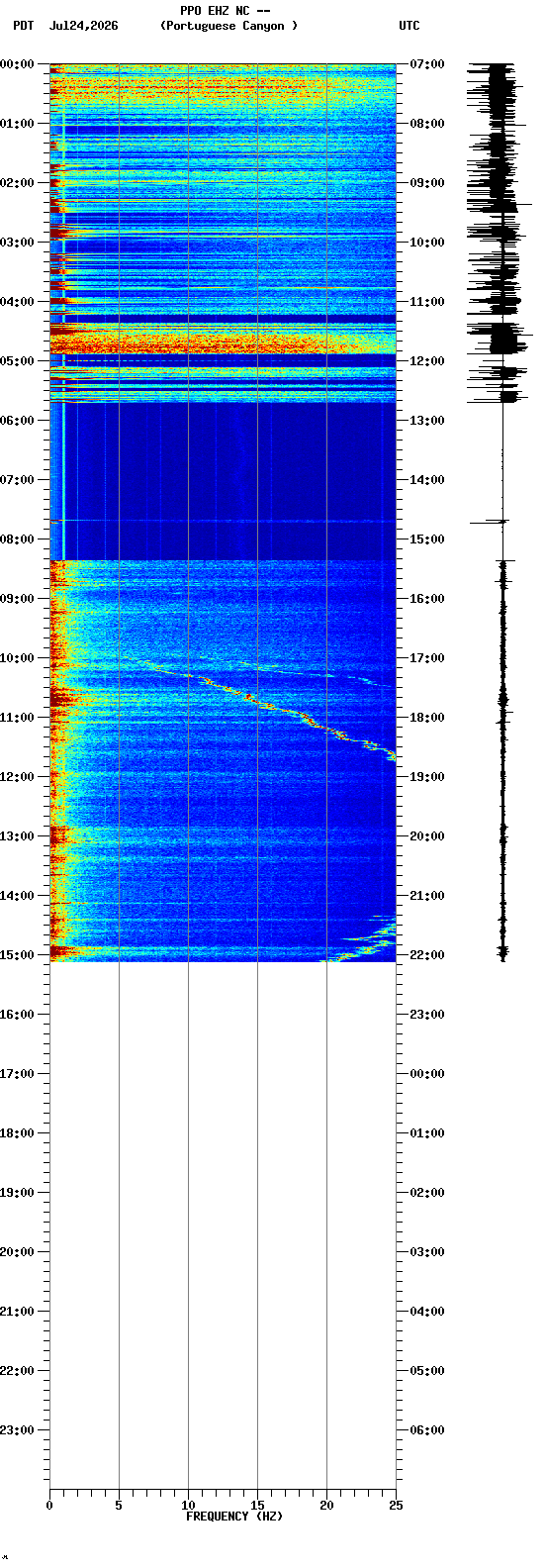Click the 25 Hz frequency tick label

click(396, 1506)
